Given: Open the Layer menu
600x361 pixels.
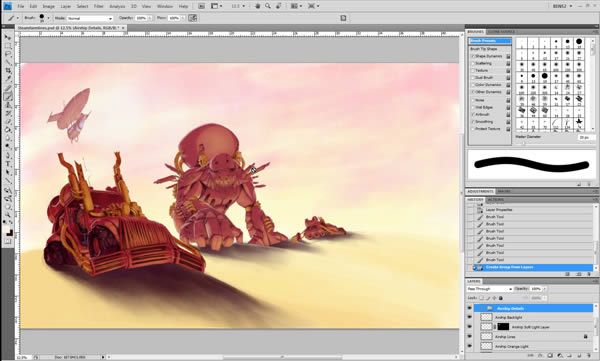Looking at the screenshot, I should [x=66, y=7].
